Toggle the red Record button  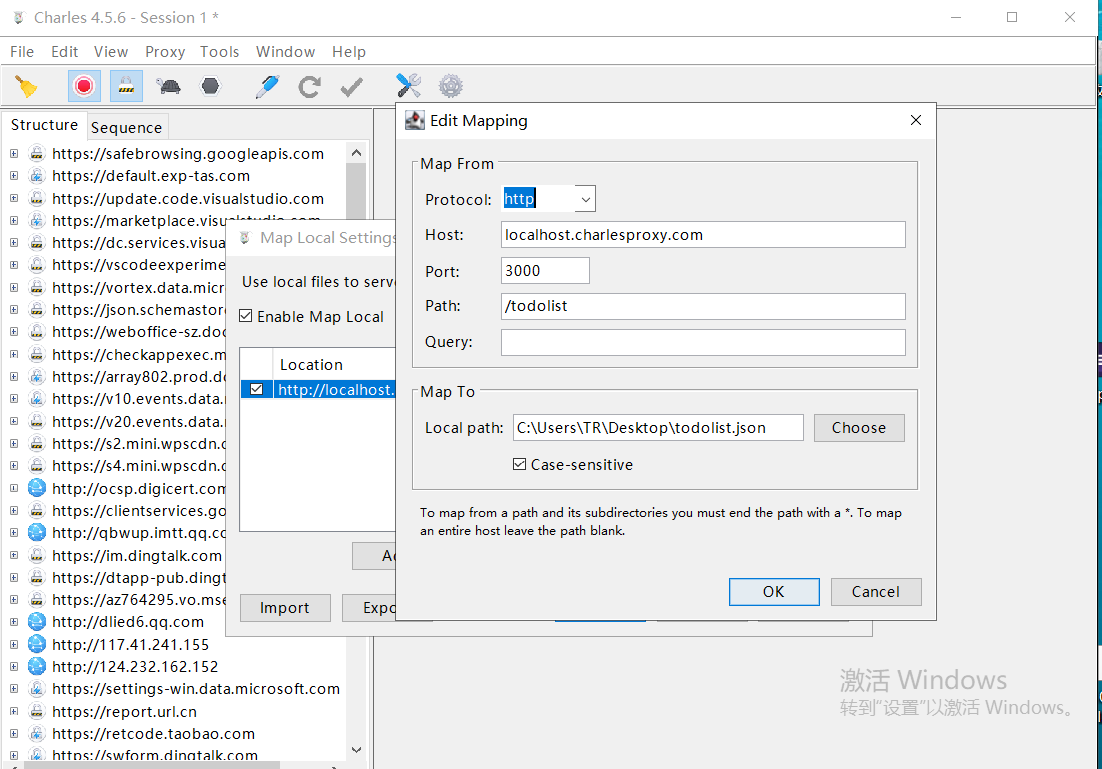pyautogui.click(x=84, y=86)
